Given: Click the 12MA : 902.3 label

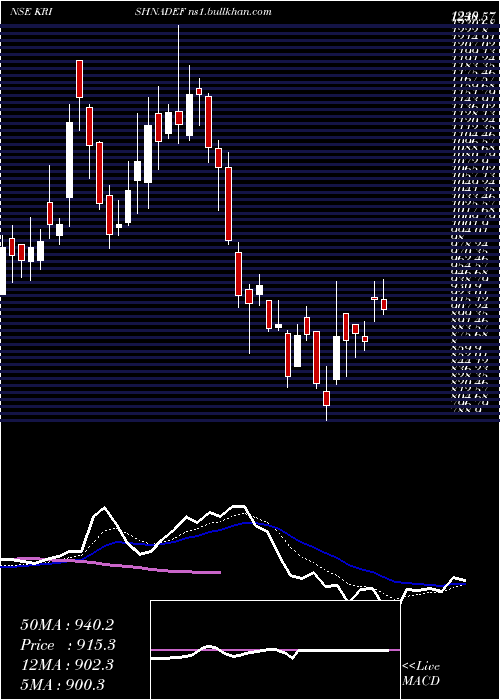Looking at the screenshot, I should (x=67, y=665).
